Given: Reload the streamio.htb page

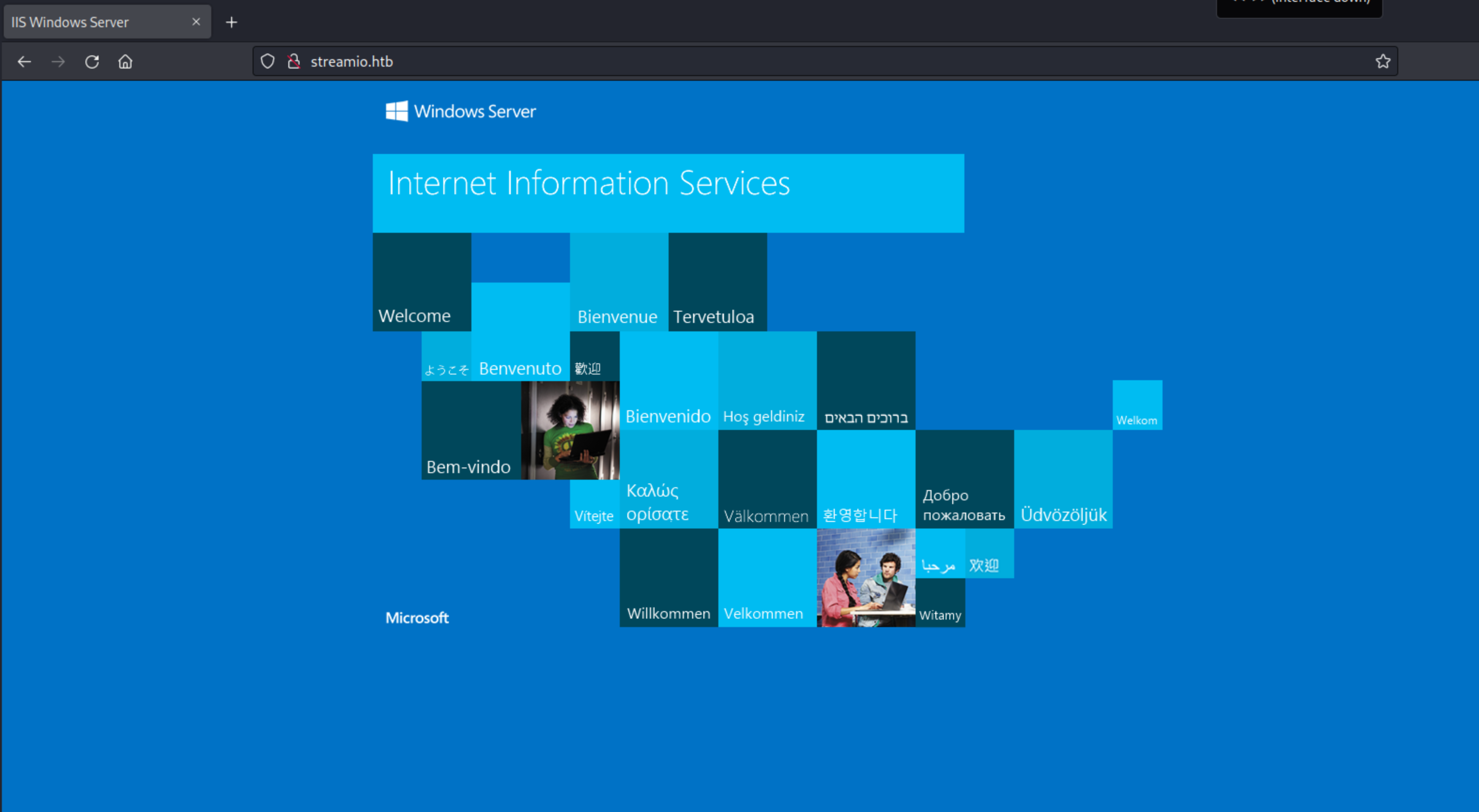Looking at the screenshot, I should coord(92,61).
